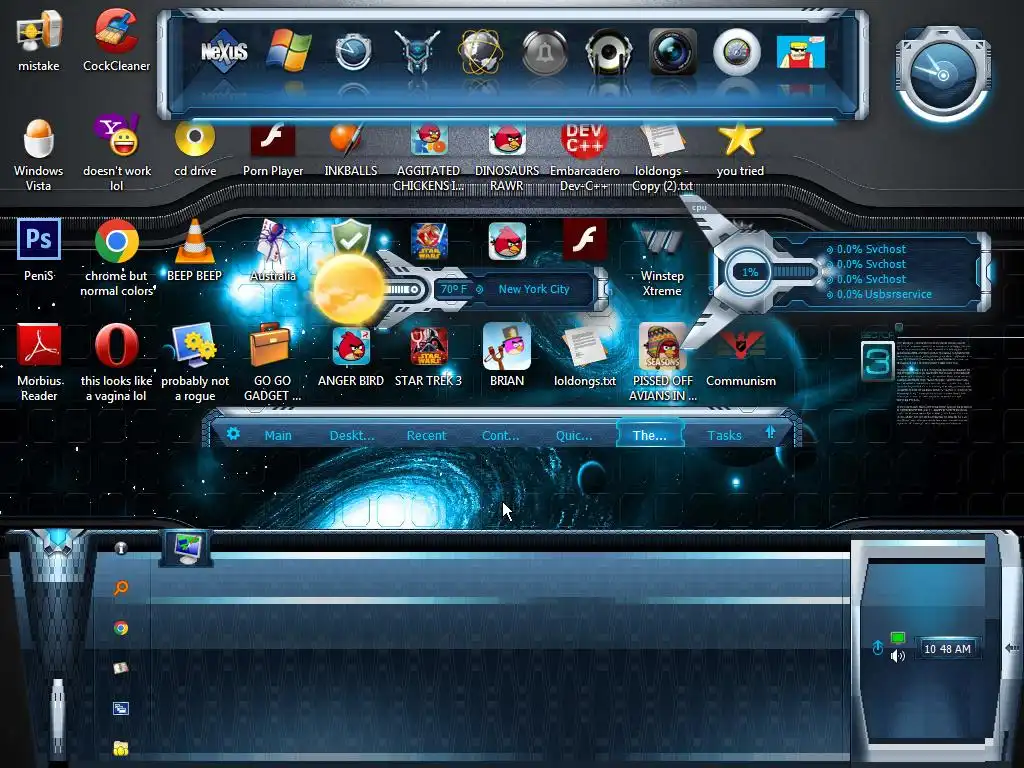
Task: Open the Australia spider solitaire icon
Action: (273, 250)
